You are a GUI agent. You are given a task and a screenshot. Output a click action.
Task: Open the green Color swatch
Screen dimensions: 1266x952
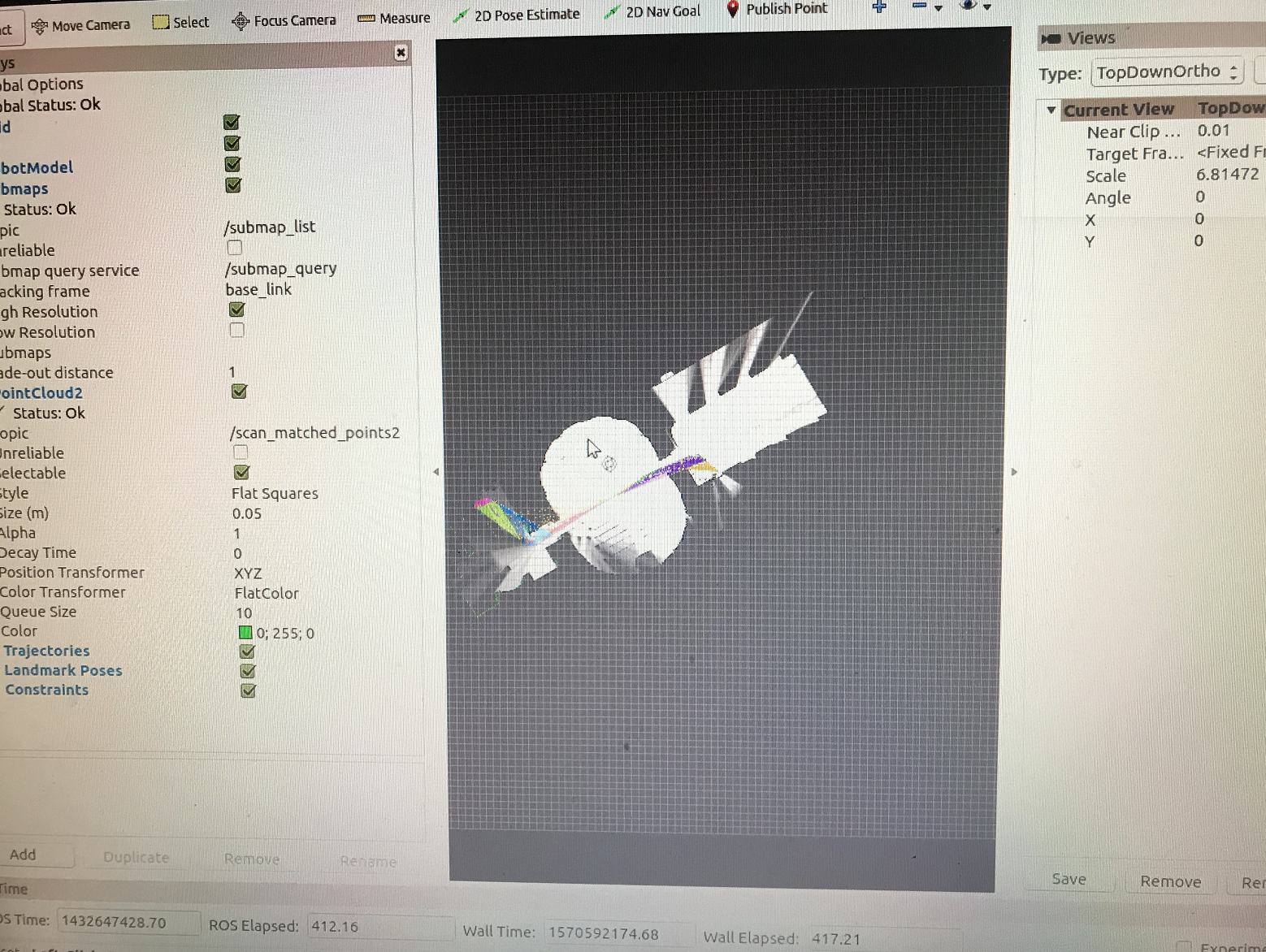point(245,633)
